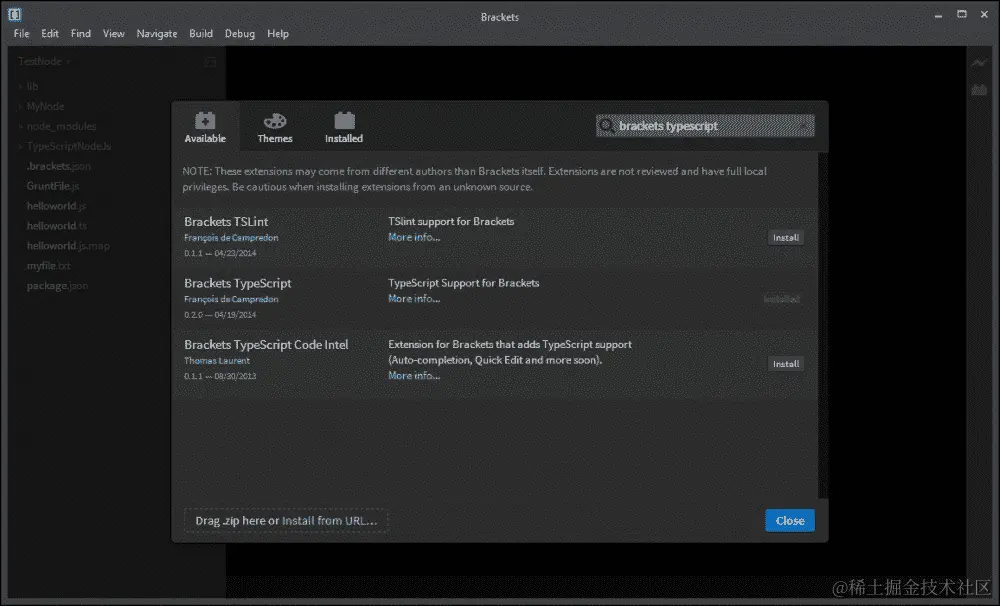Open GruntFile.js in the sidebar
Viewport: 1000px width, 606px height.
(x=53, y=186)
